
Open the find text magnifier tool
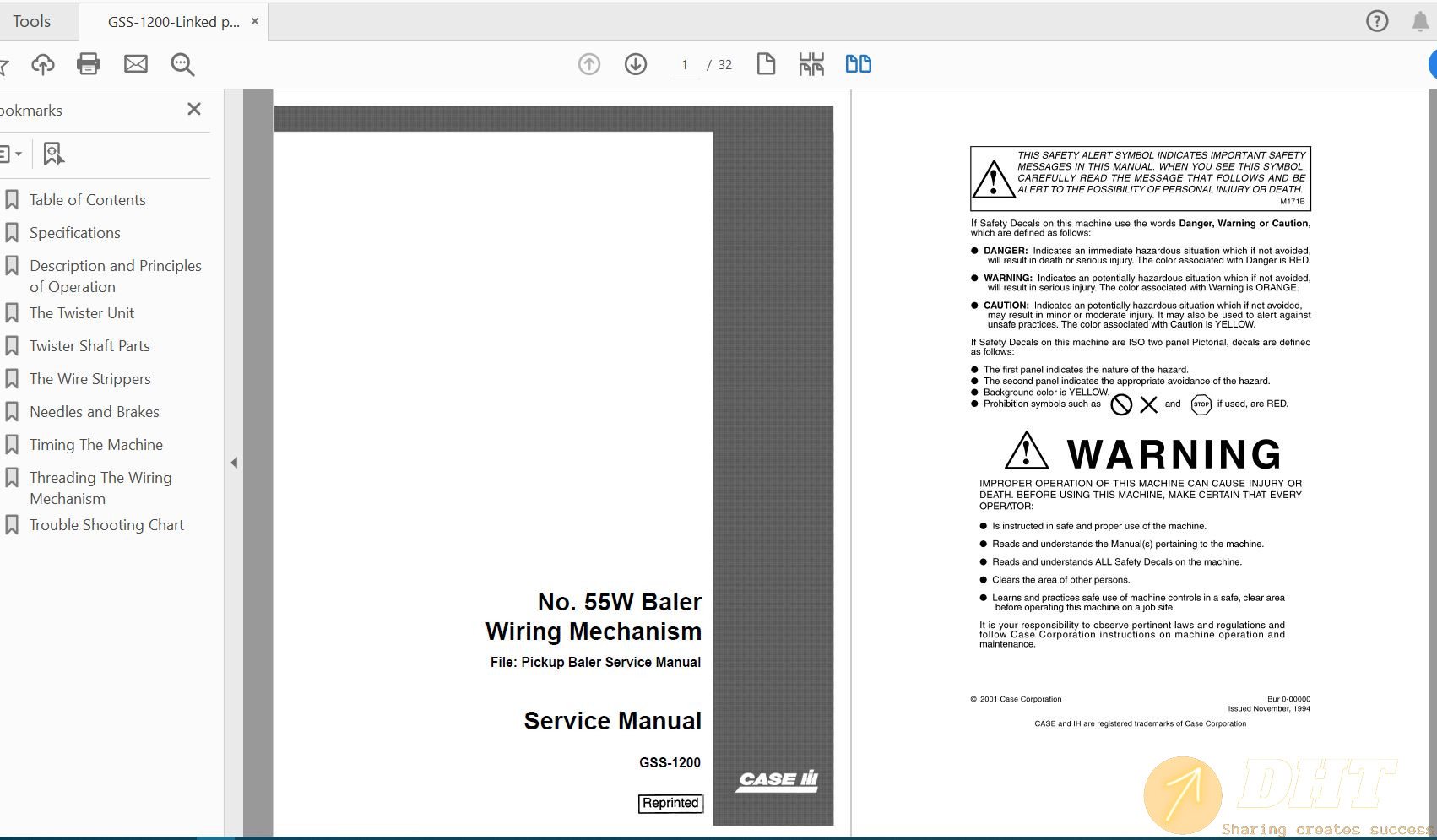182,64
